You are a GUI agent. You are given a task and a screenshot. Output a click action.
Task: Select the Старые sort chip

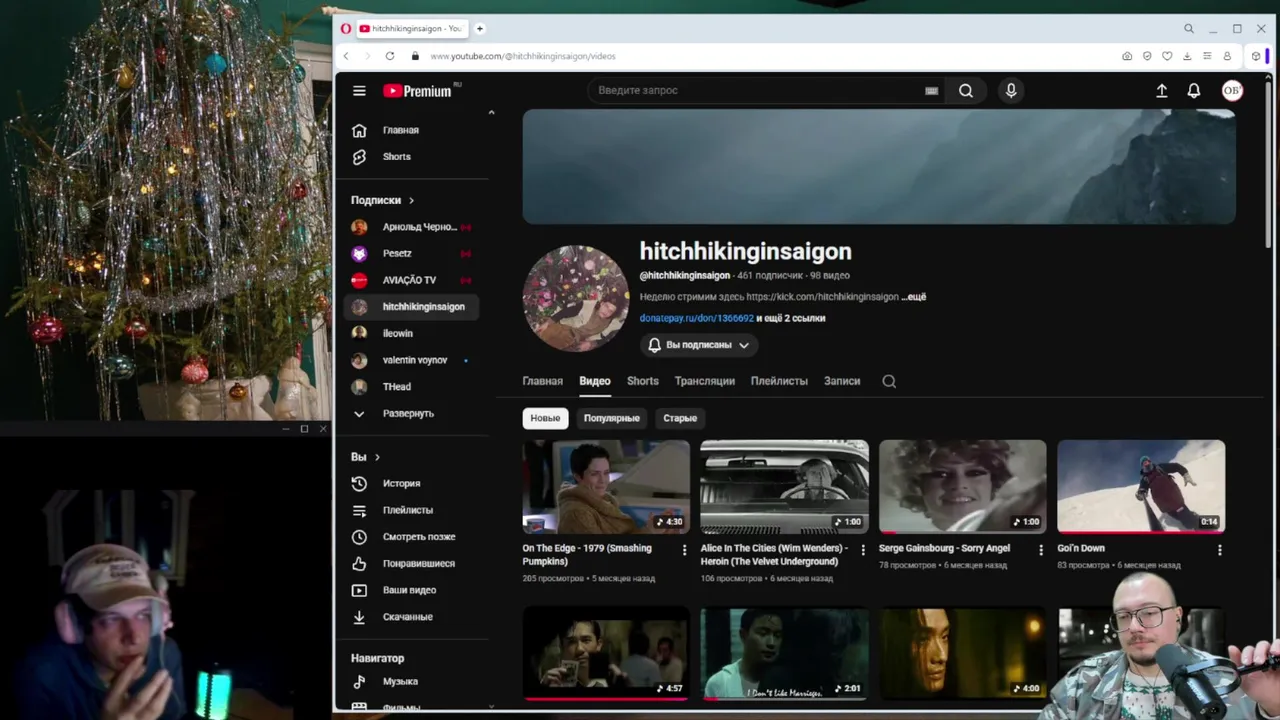(x=680, y=418)
